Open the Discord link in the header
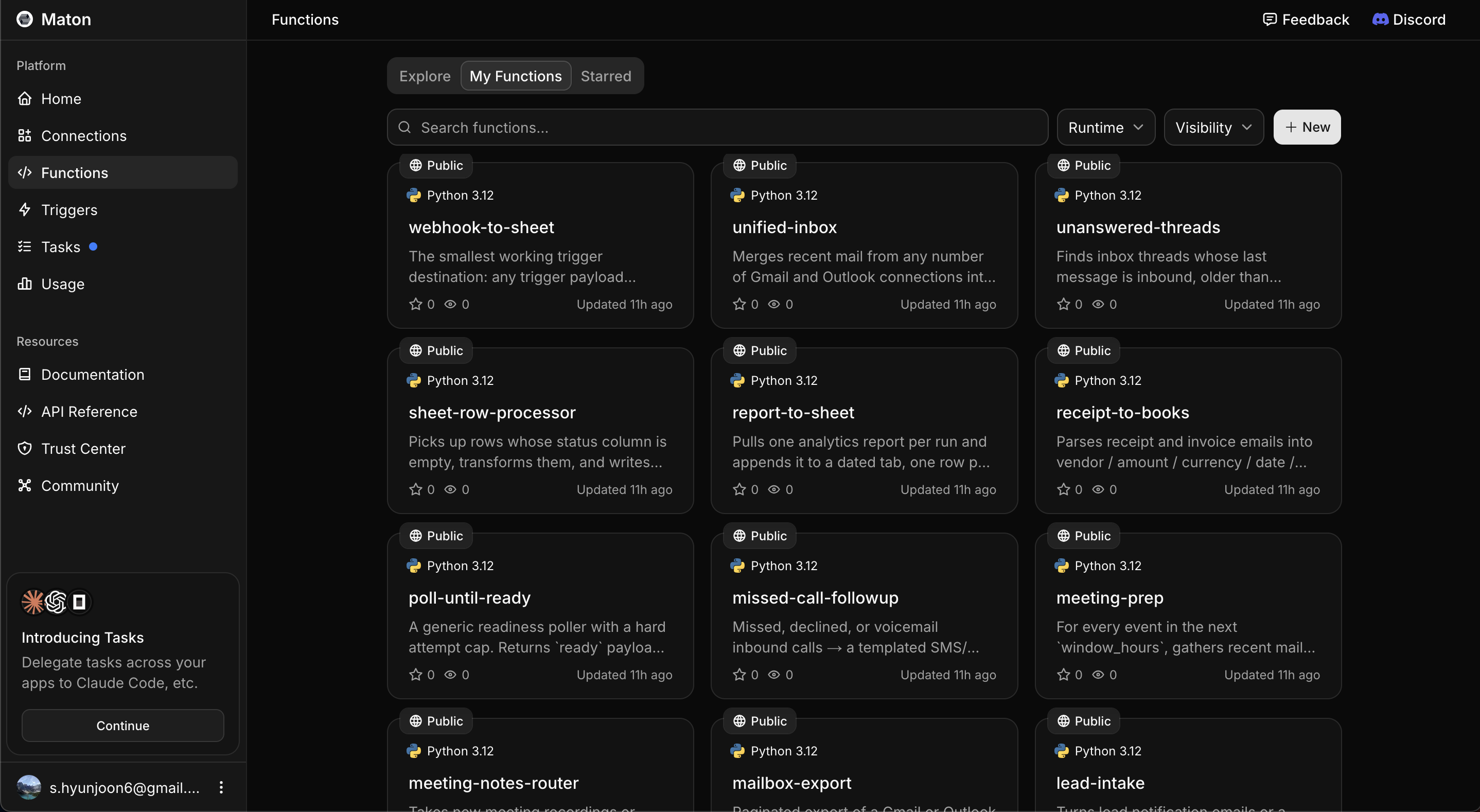 pos(1409,20)
